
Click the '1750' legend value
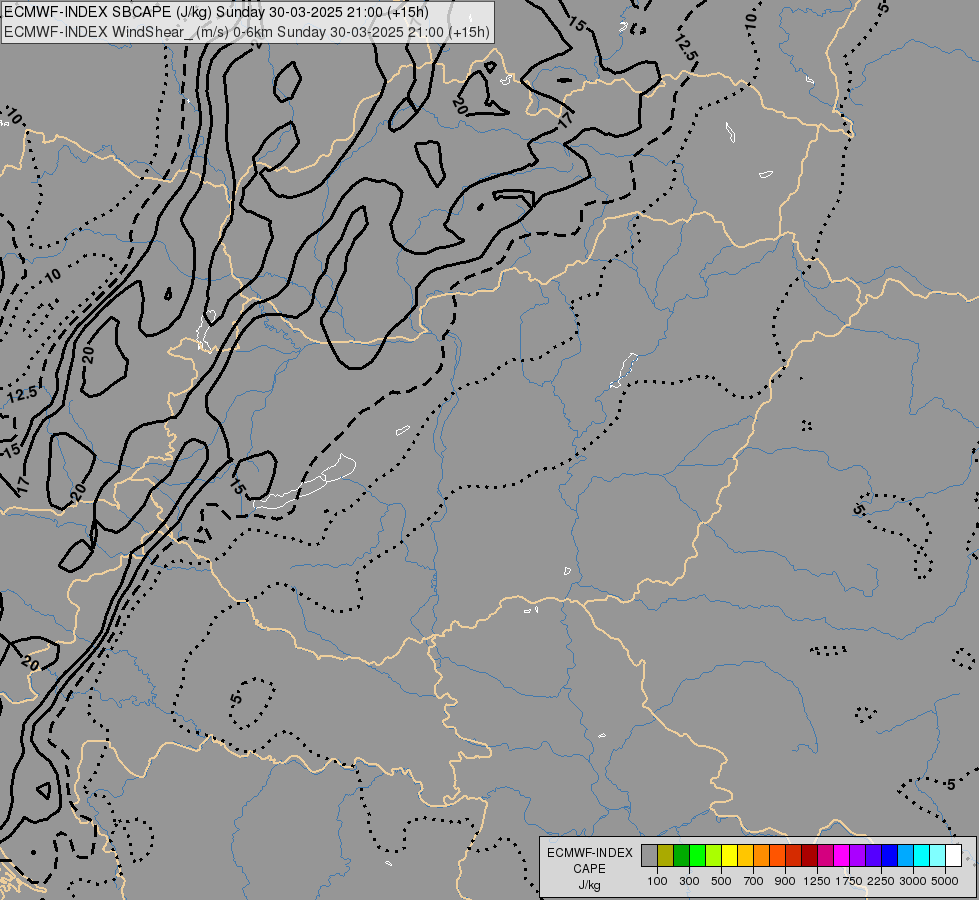(x=849, y=881)
